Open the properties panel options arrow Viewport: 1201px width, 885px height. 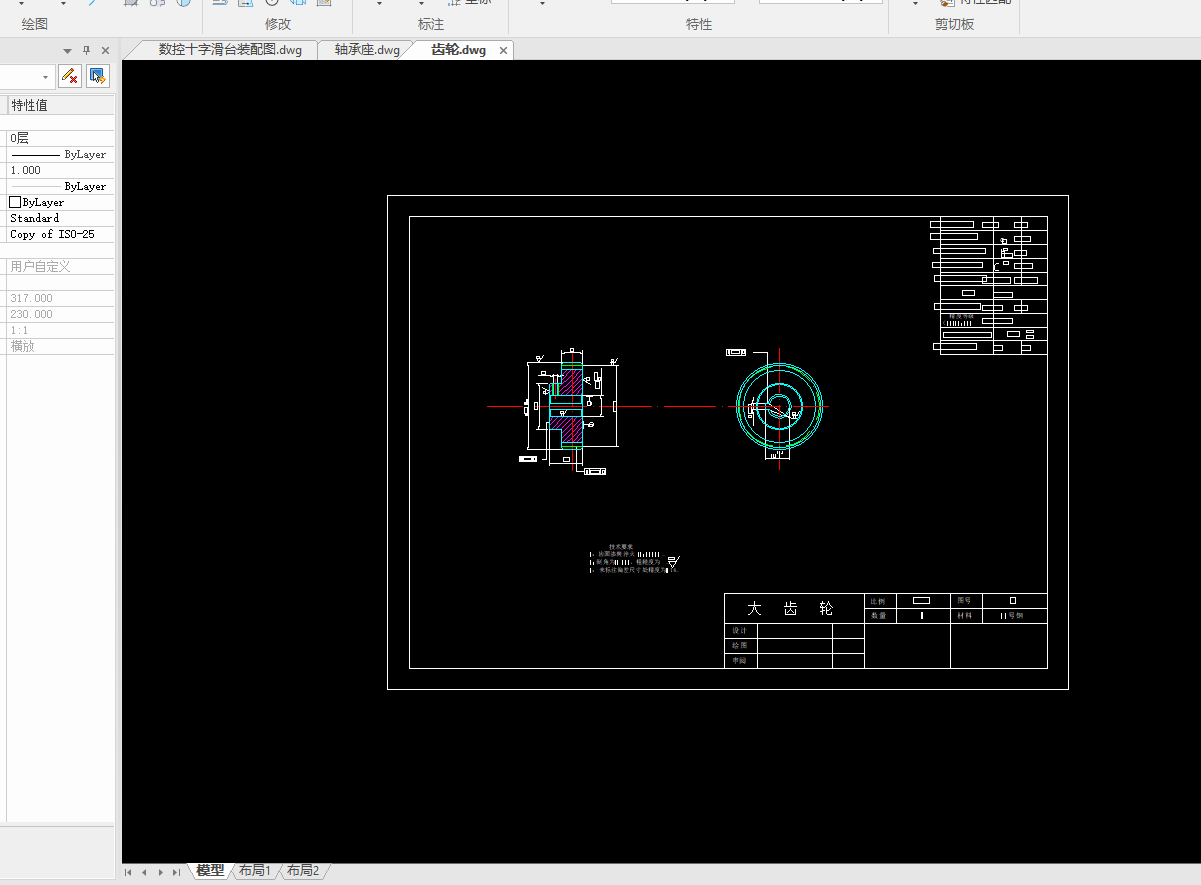(x=67, y=50)
